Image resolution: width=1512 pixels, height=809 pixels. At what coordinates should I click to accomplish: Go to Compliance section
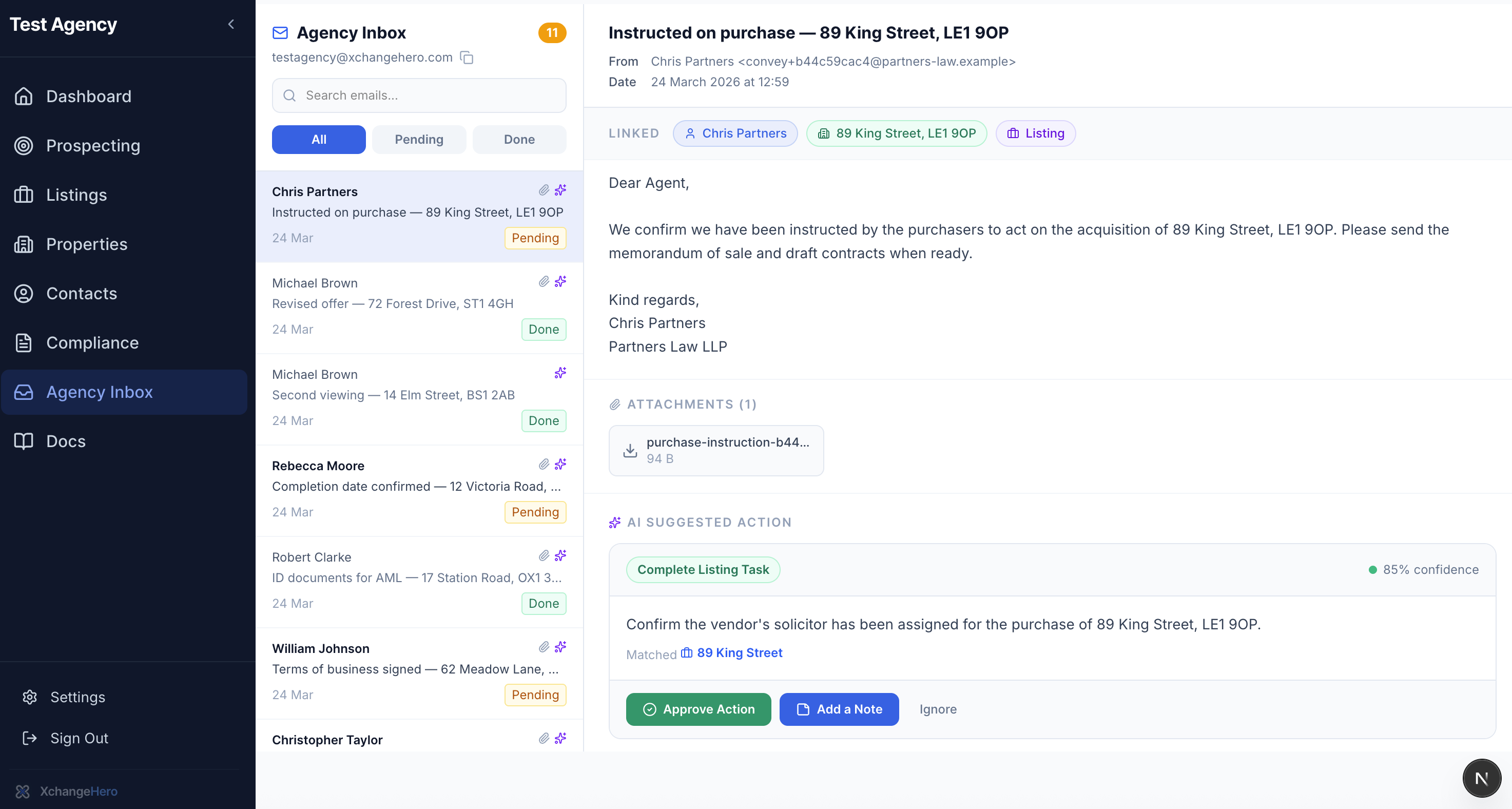coord(92,343)
